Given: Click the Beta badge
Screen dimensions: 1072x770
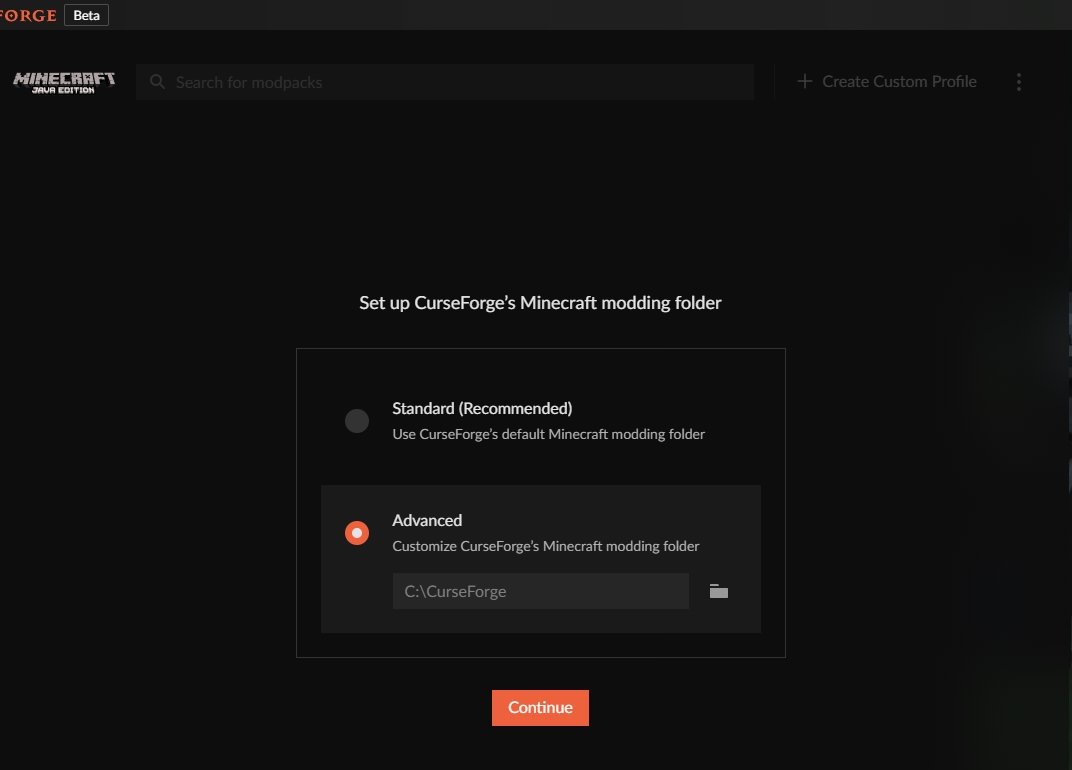Looking at the screenshot, I should (x=86, y=15).
